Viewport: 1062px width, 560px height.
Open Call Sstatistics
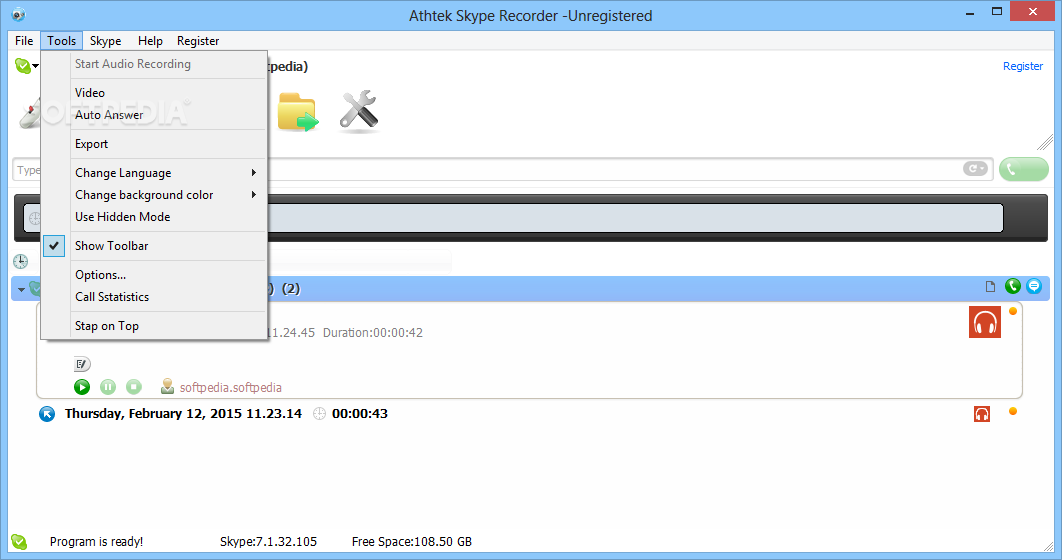click(154, 297)
